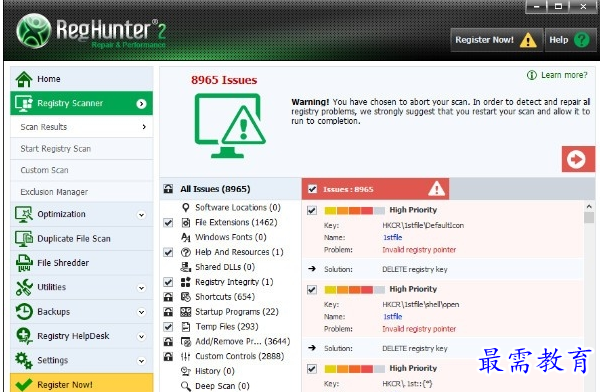600x392 pixels.
Task: Click the green checkmark beside Register Now!
Action: (24, 384)
